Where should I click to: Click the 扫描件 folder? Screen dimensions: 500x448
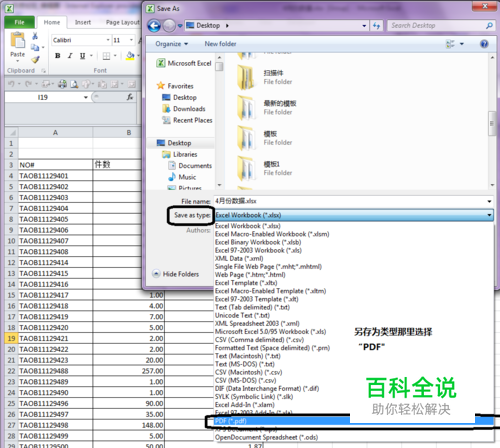point(265,77)
